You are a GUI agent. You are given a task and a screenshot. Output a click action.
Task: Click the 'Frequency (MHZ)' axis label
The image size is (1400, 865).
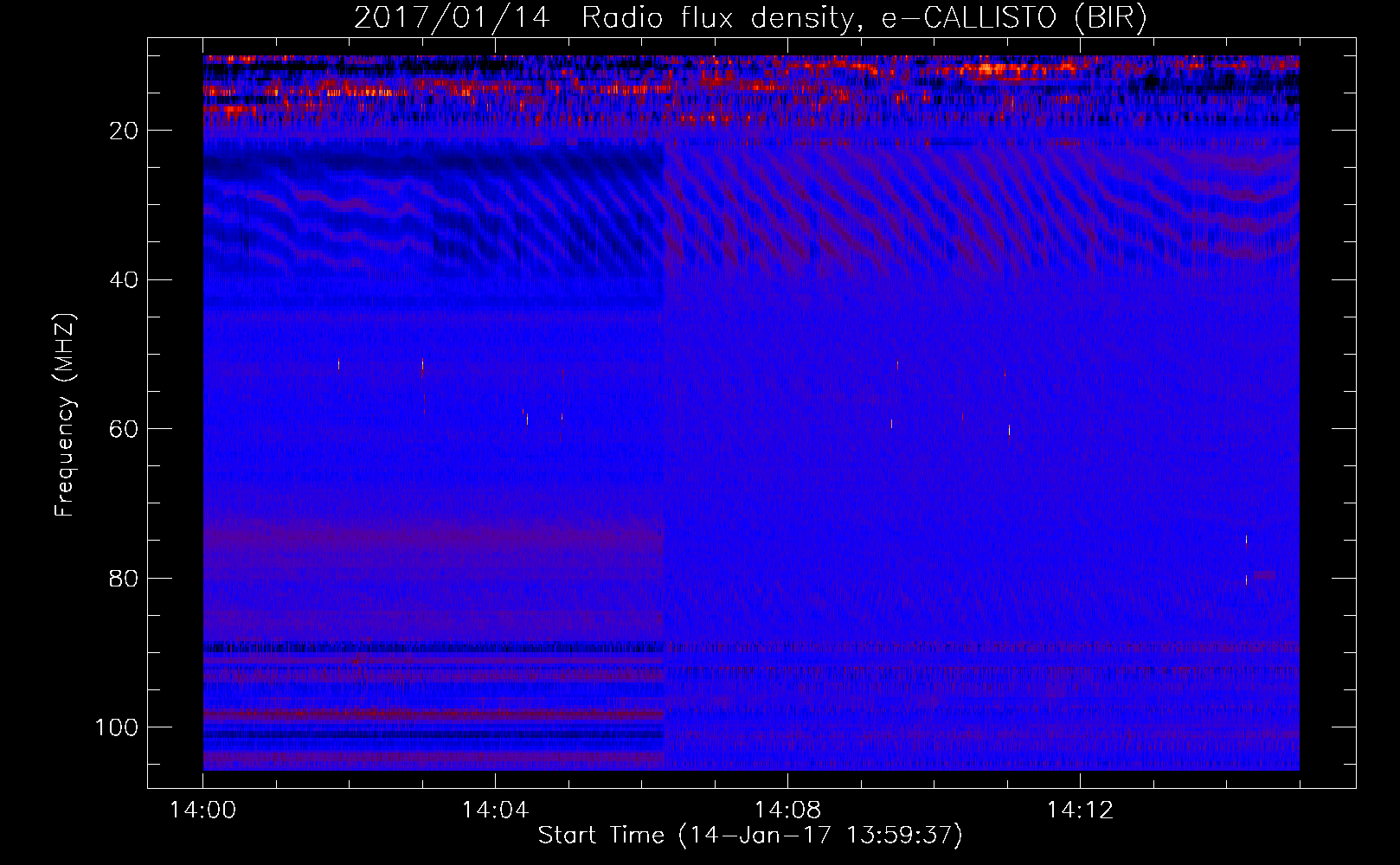click(x=65, y=415)
